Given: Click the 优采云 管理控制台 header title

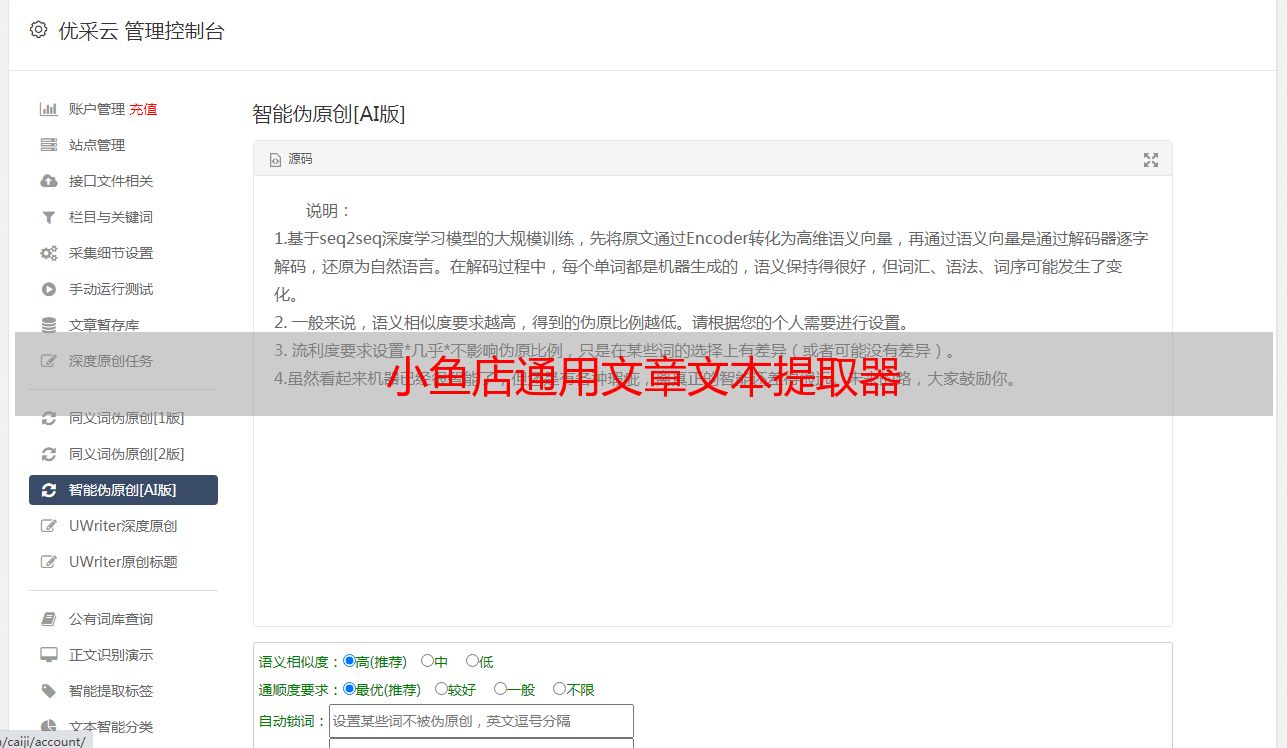Looking at the screenshot, I should coord(141,31).
